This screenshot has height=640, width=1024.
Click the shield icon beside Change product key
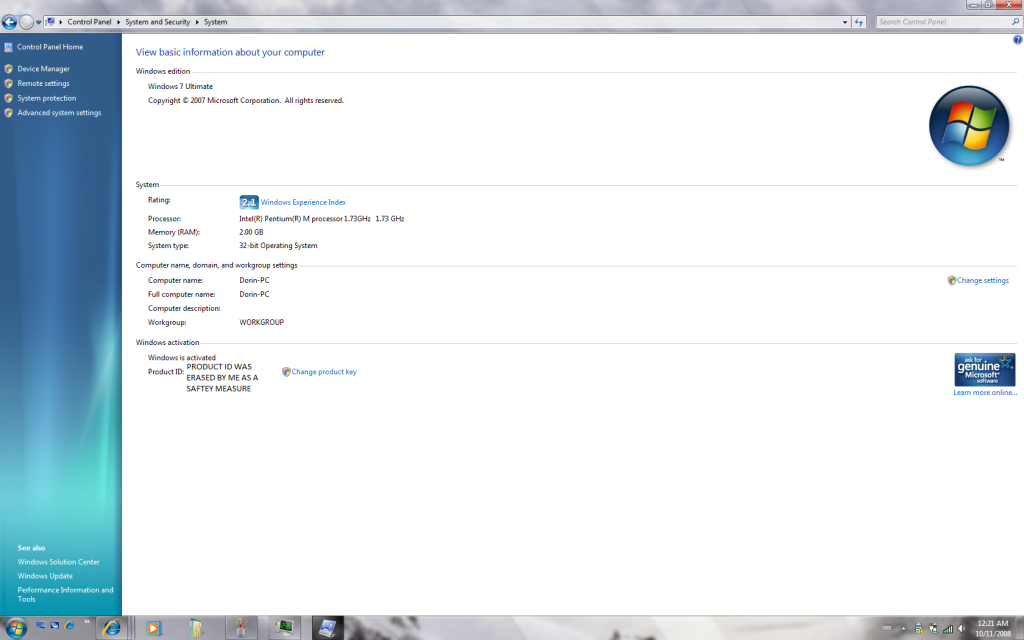click(x=286, y=372)
